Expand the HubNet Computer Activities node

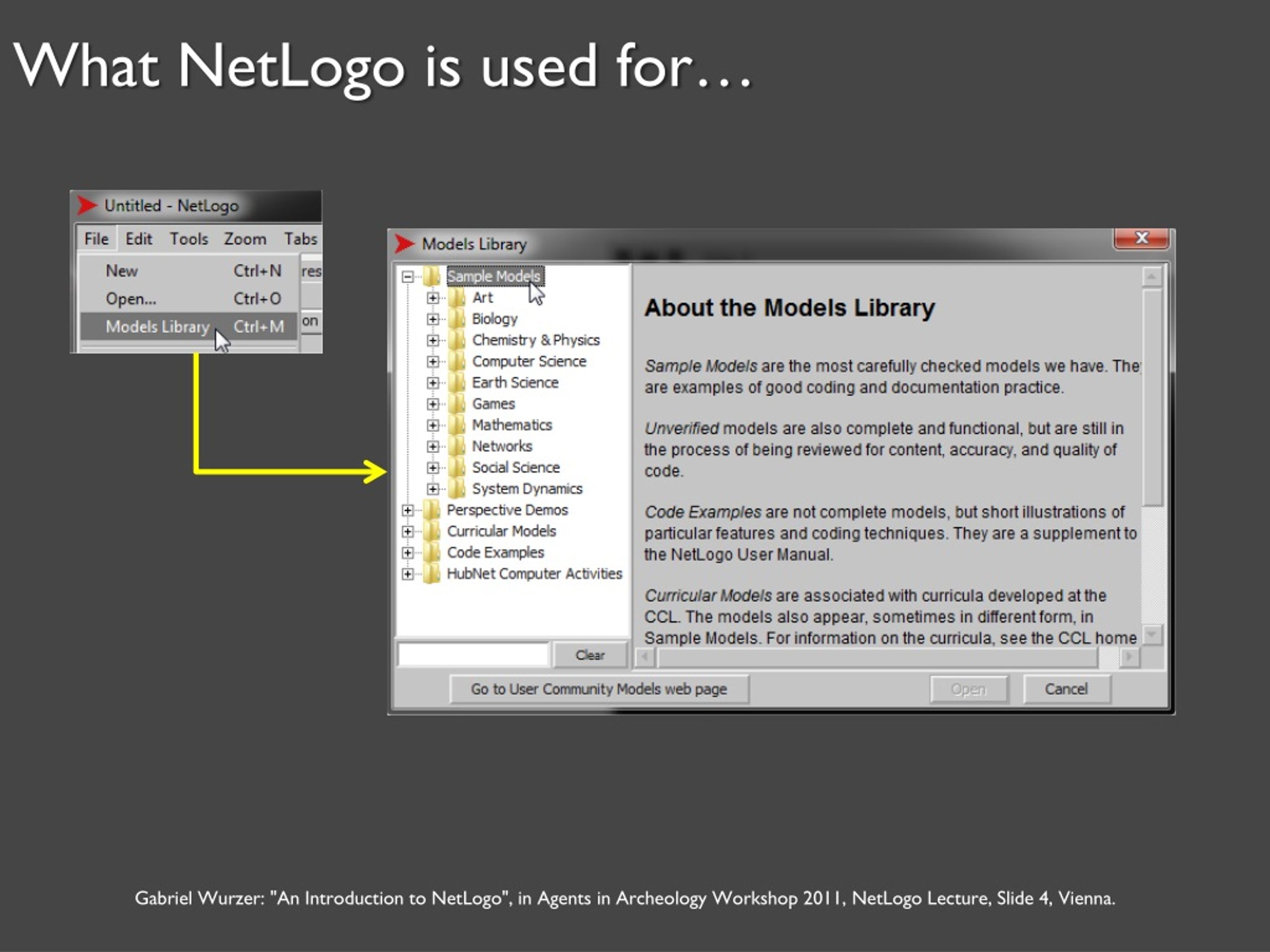tap(408, 574)
